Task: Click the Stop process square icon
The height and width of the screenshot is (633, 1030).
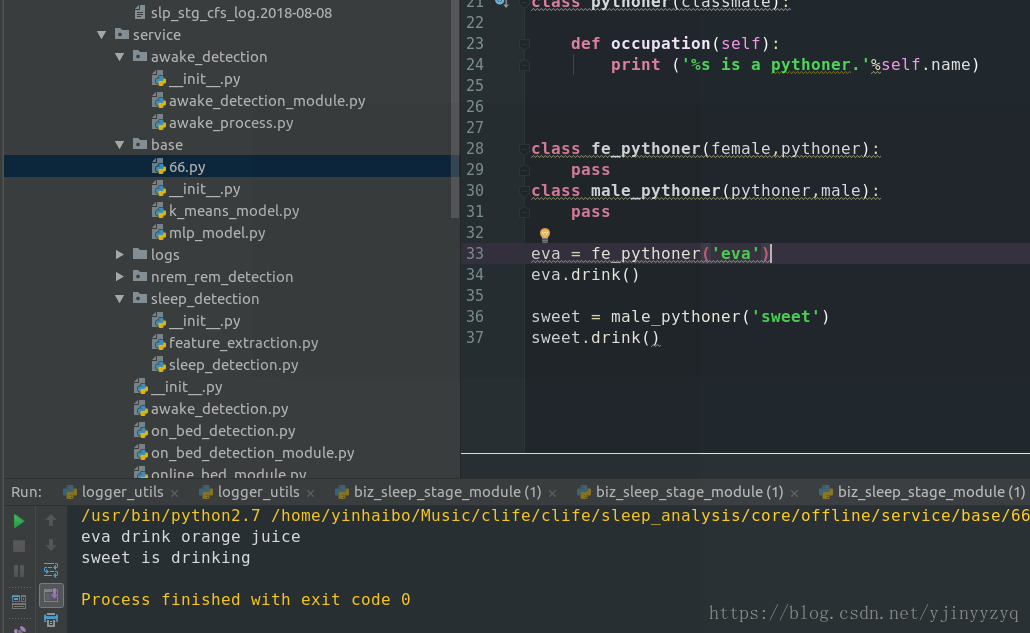Action: coord(19,546)
